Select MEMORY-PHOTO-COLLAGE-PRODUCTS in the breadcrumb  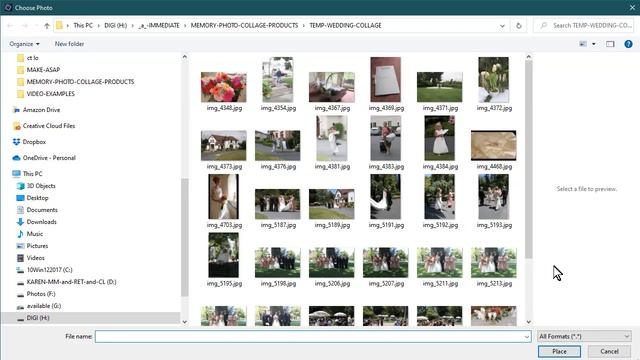point(244,25)
